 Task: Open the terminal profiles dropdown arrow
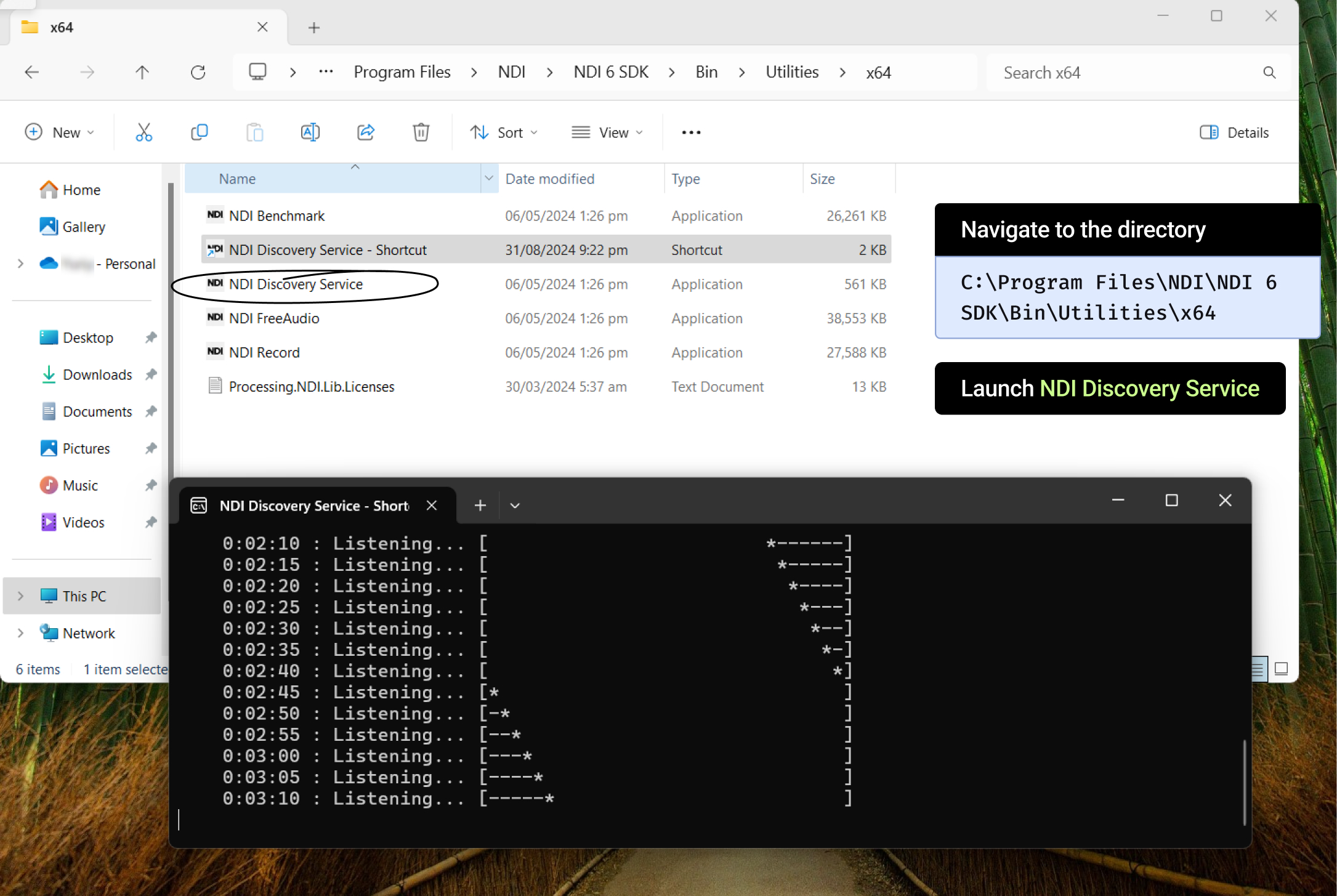[515, 506]
